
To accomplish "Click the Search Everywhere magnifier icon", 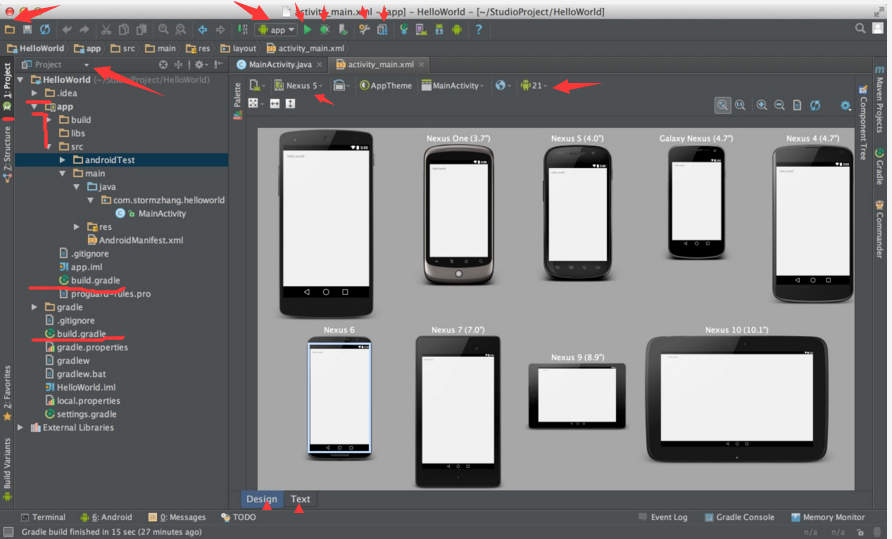I will [x=860, y=28].
